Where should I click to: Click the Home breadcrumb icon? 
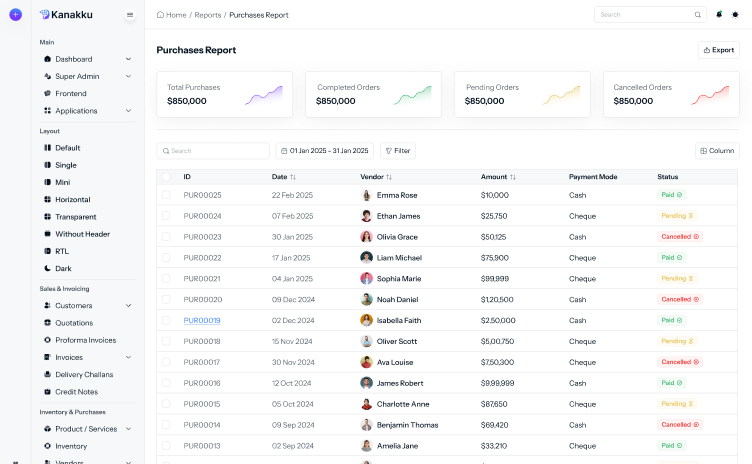[161, 15]
